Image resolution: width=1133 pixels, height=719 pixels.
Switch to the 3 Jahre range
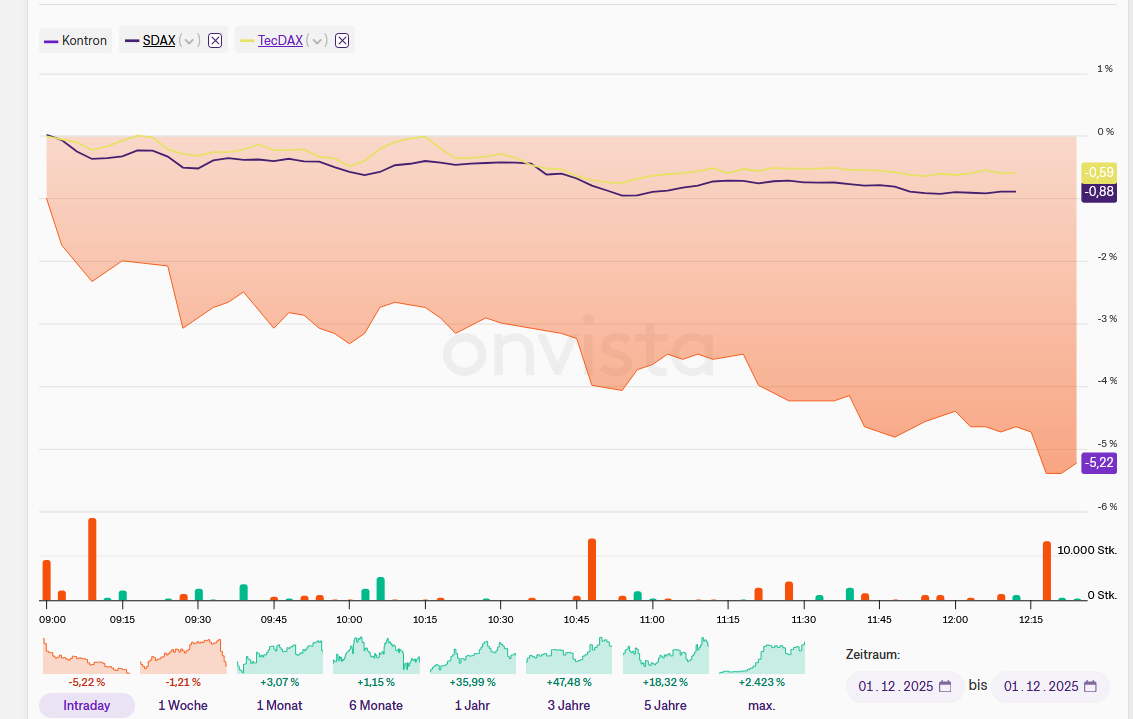[569, 705]
